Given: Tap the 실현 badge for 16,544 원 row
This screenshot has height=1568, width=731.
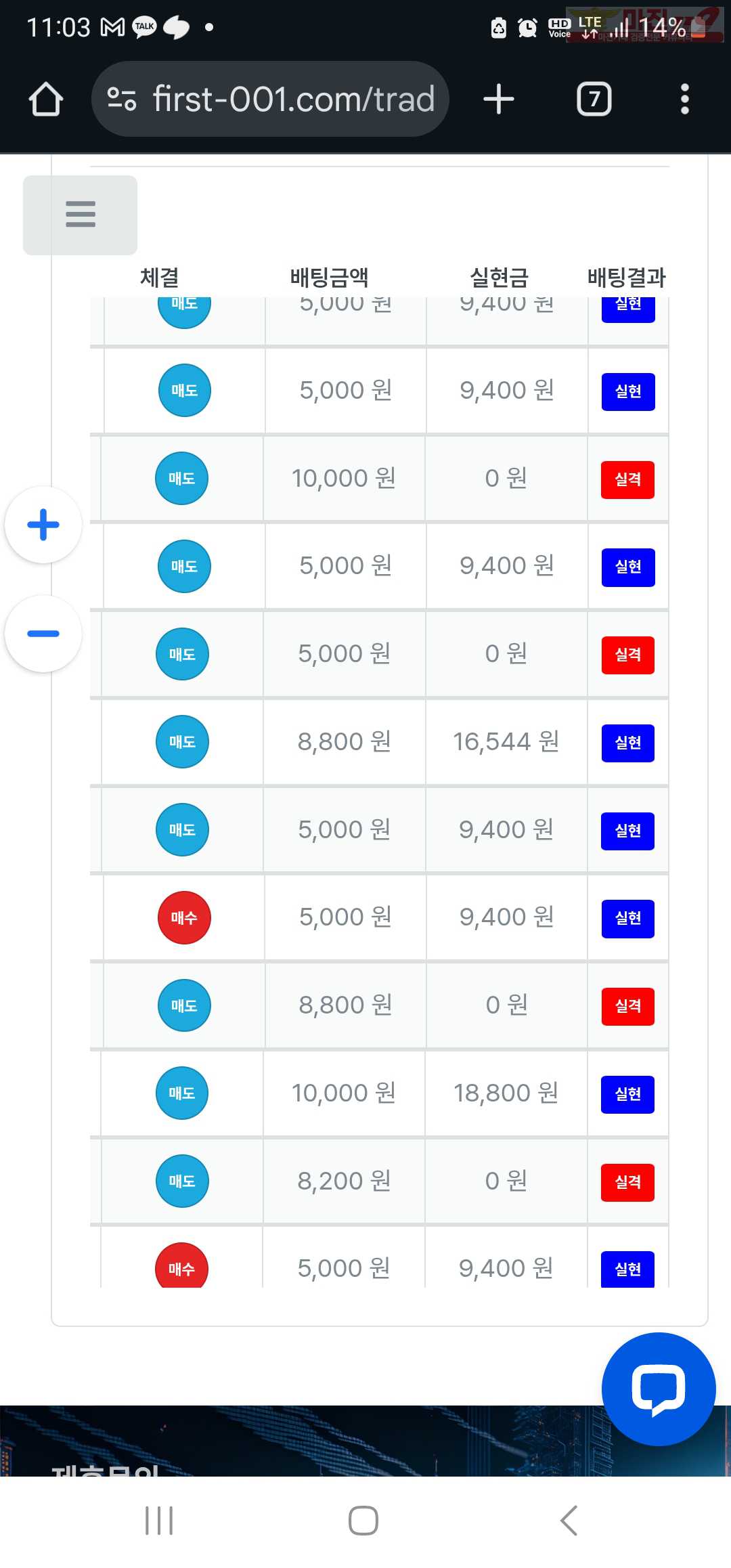Looking at the screenshot, I should pyautogui.click(x=627, y=743).
